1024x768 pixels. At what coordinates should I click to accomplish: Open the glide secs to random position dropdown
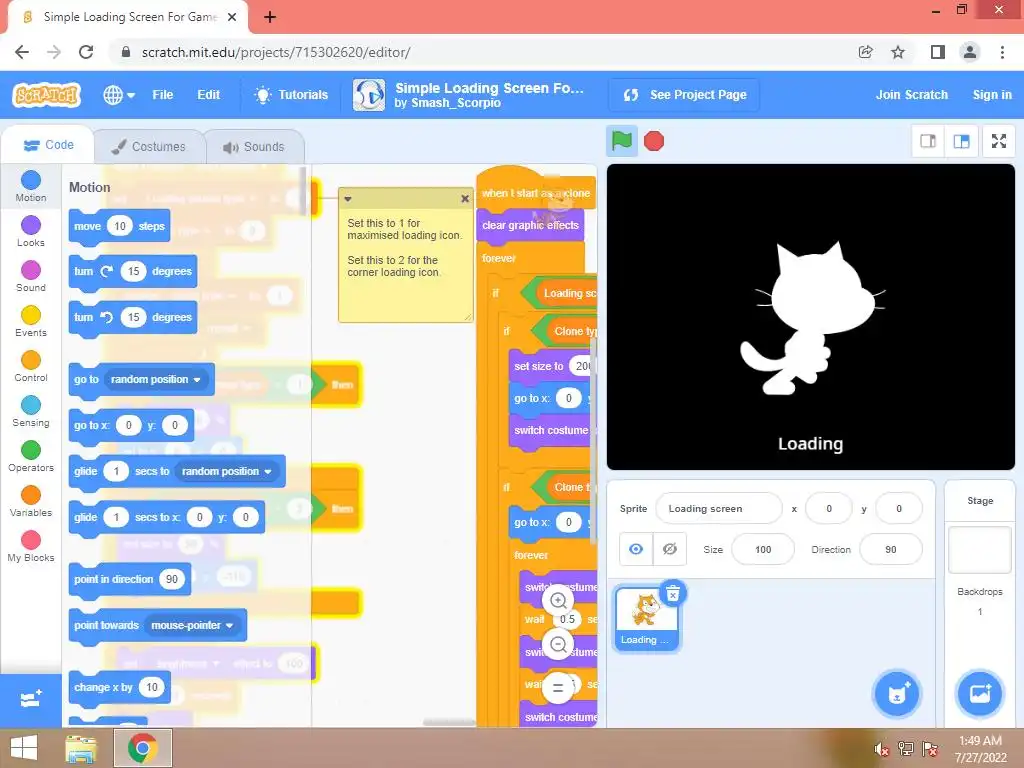point(227,472)
